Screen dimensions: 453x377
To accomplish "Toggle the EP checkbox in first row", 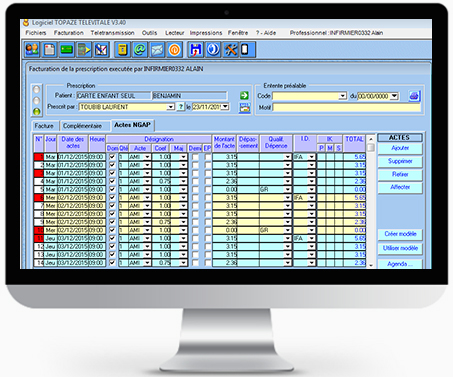I will point(208,157).
